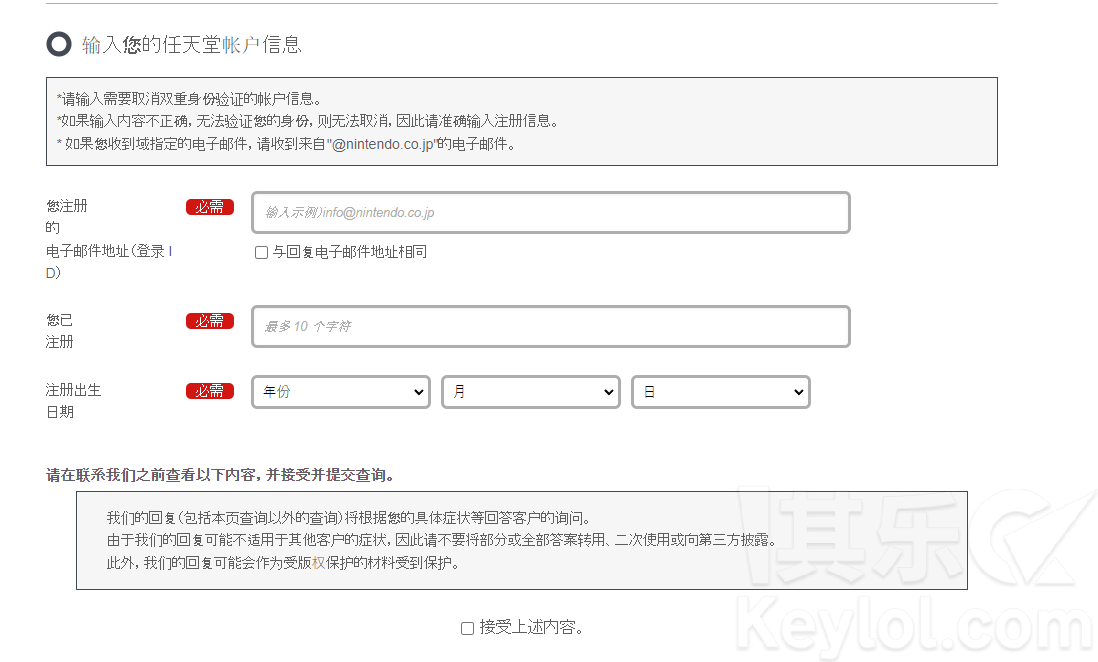Open the 年份 dropdown
Image resolution: width=1098 pixels, height=662 pixels.
point(341,392)
